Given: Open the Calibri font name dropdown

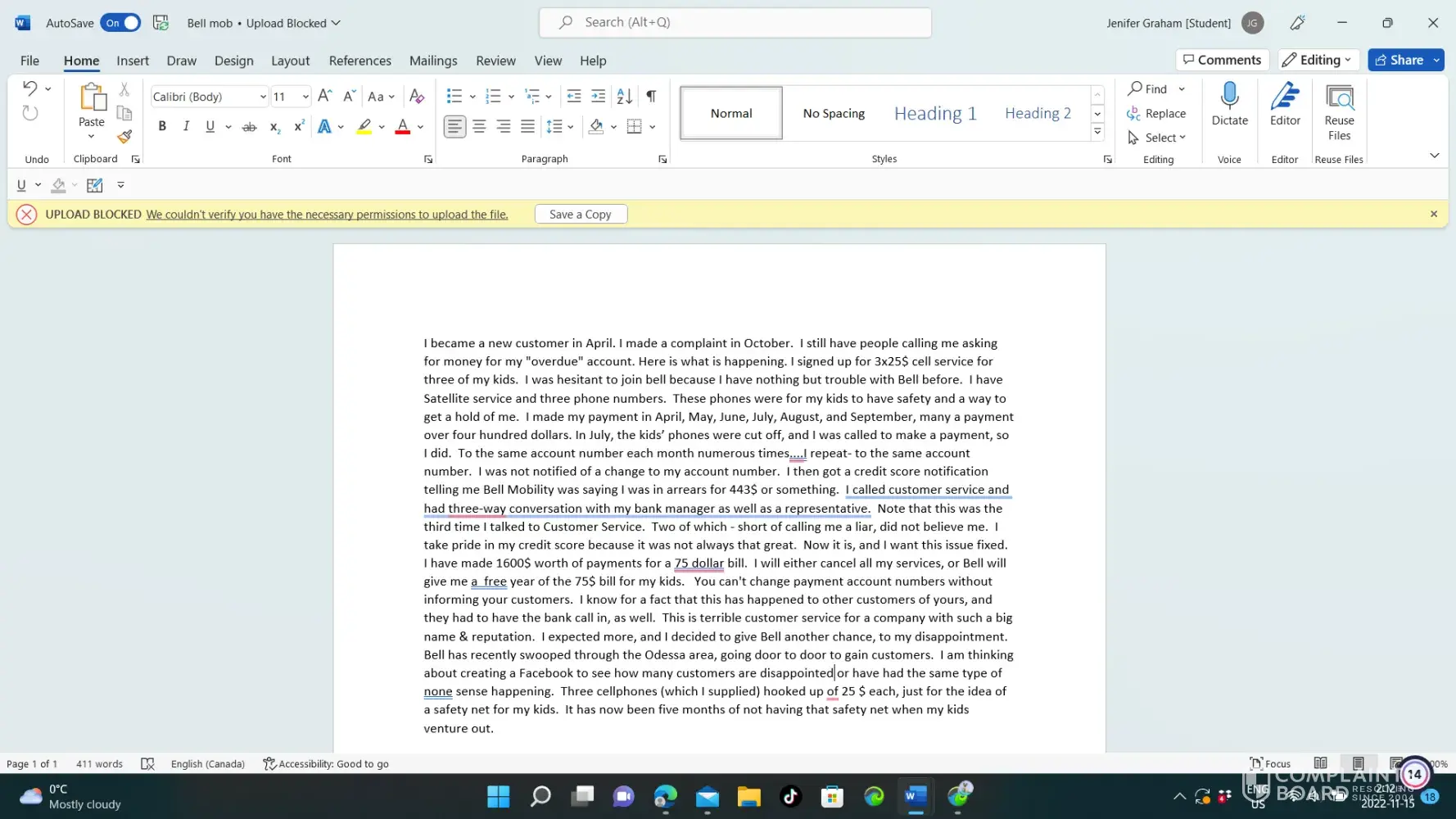Looking at the screenshot, I should [x=263, y=97].
